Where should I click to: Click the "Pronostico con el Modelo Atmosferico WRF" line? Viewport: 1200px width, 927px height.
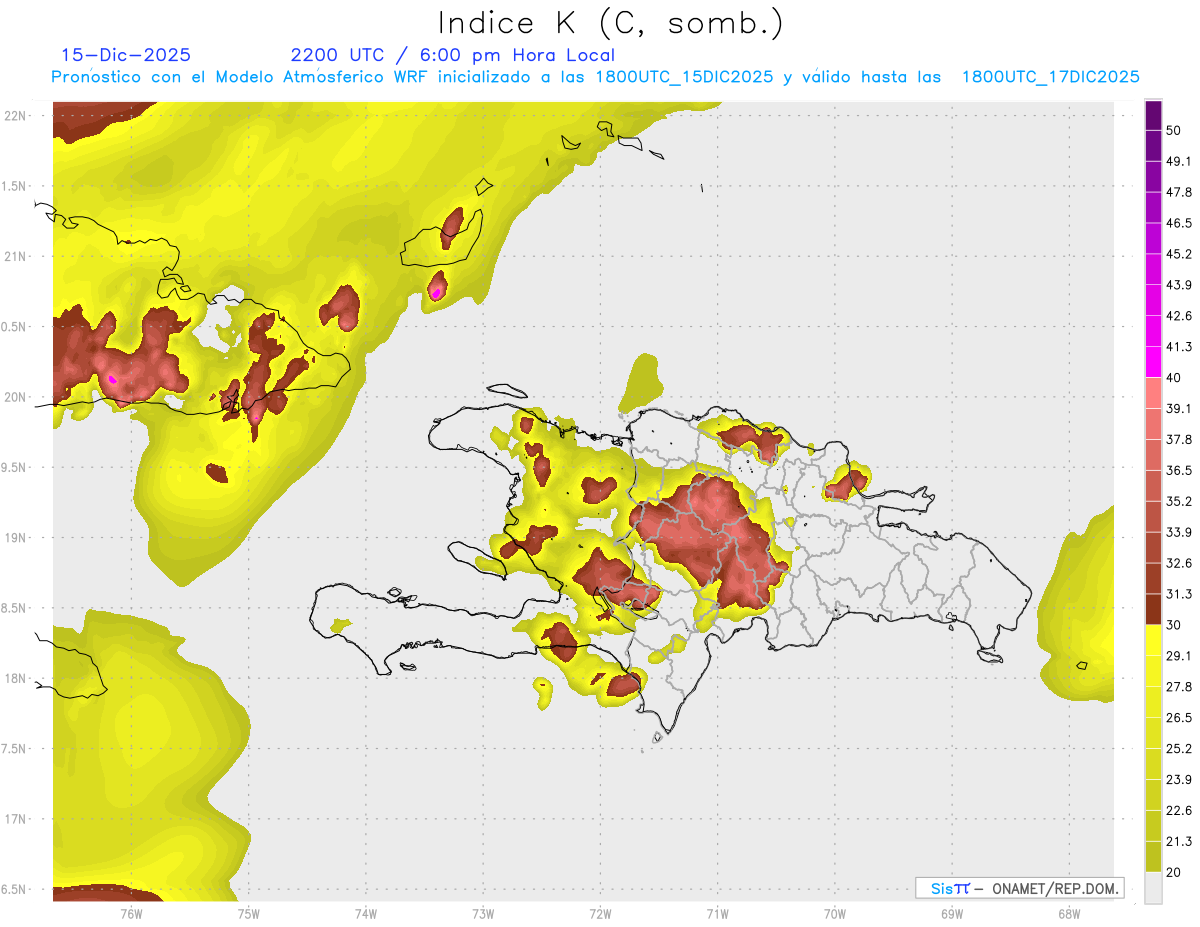(596, 77)
